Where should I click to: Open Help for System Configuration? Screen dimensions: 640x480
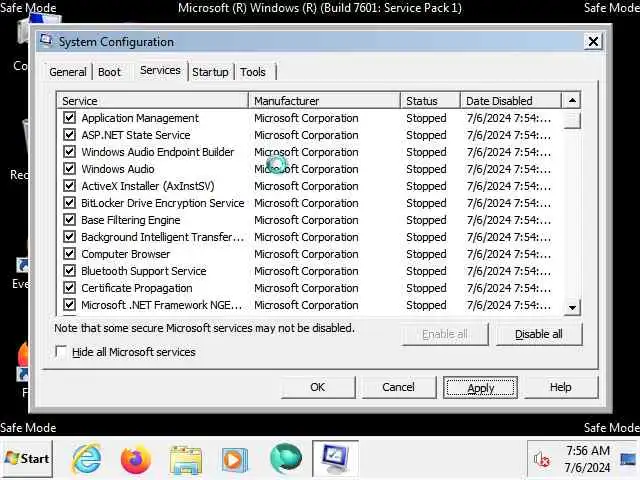tap(560, 387)
